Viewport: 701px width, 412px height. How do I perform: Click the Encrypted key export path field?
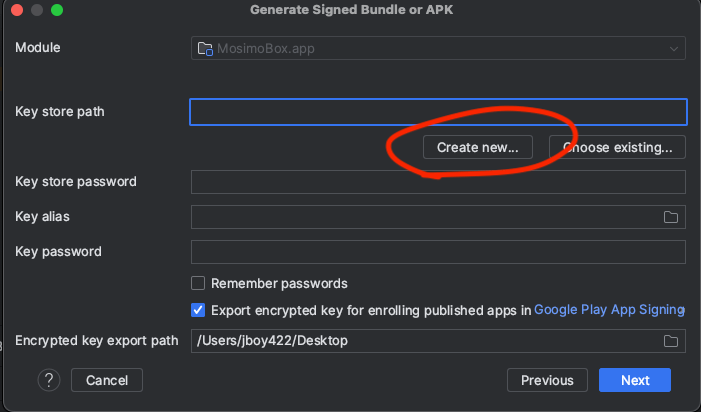point(425,341)
